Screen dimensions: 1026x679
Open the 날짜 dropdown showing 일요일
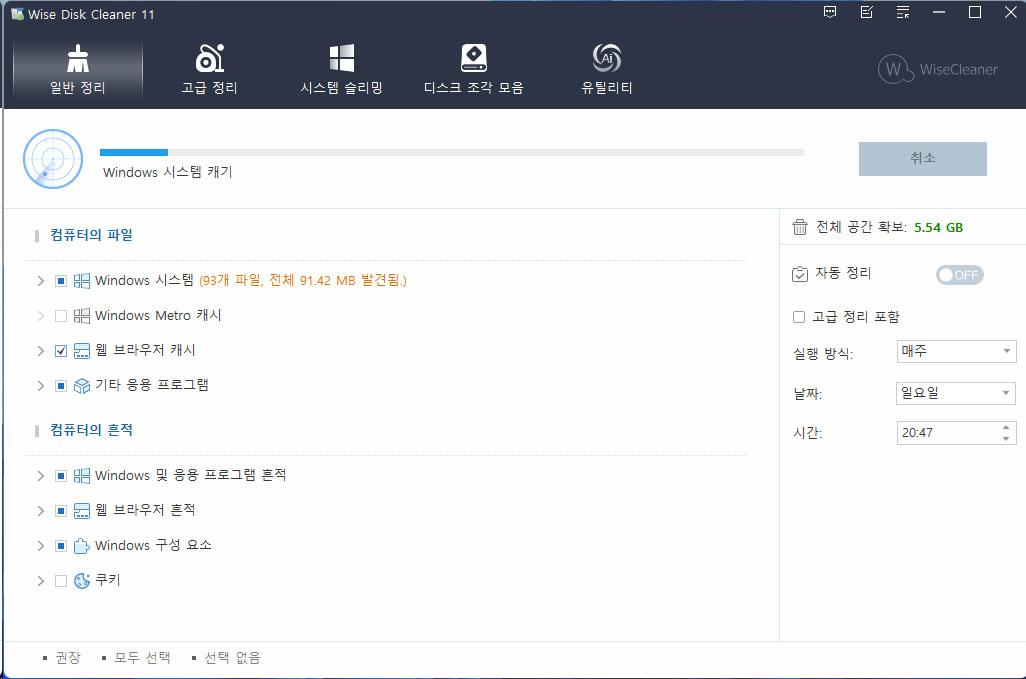[956, 393]
